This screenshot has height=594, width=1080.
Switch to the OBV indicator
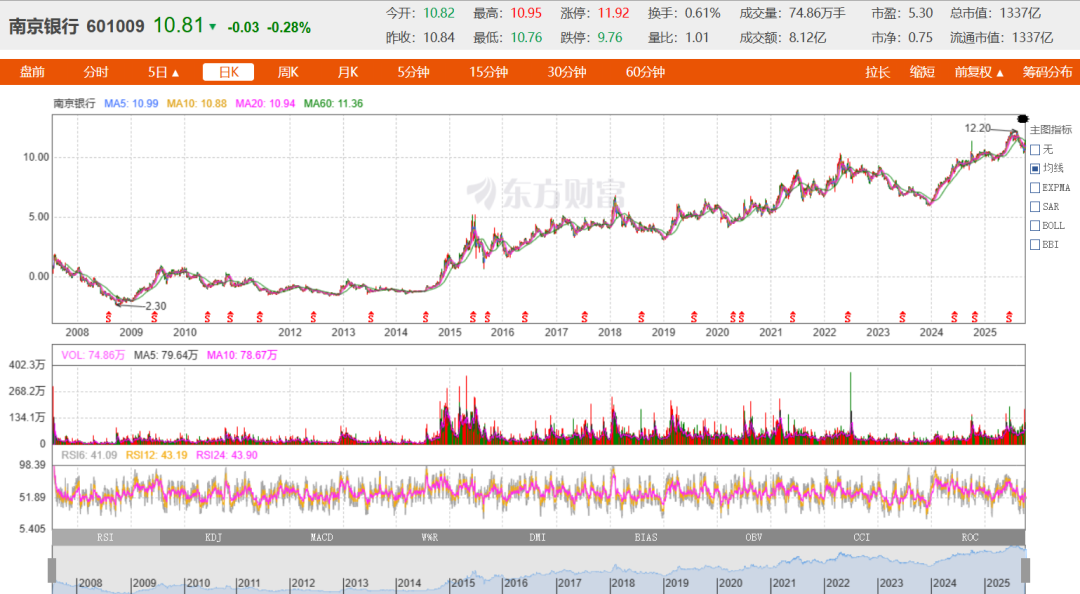(754, 537)
